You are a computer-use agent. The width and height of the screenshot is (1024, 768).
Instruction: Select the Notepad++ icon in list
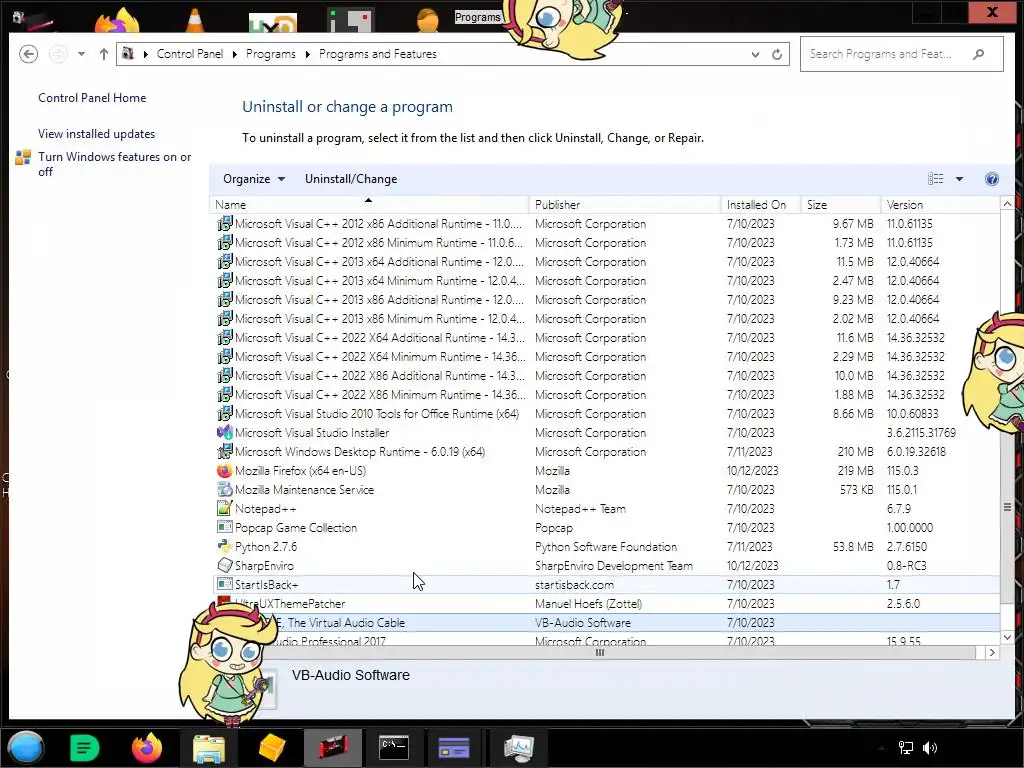click(x=224, y=509)
